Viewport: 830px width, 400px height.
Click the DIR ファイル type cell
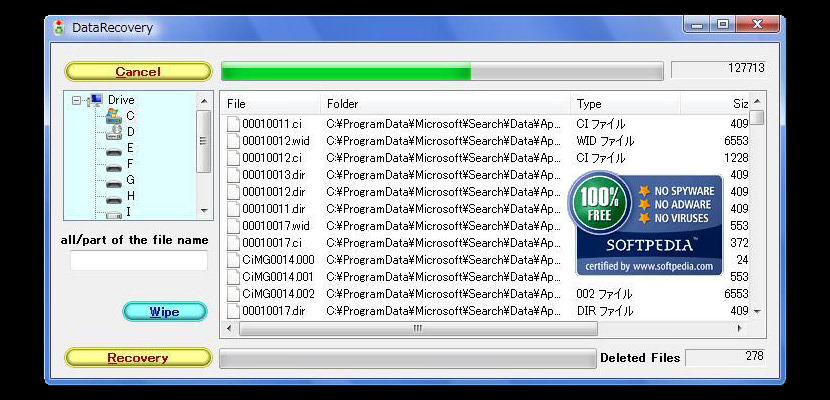tap(605, 311)
